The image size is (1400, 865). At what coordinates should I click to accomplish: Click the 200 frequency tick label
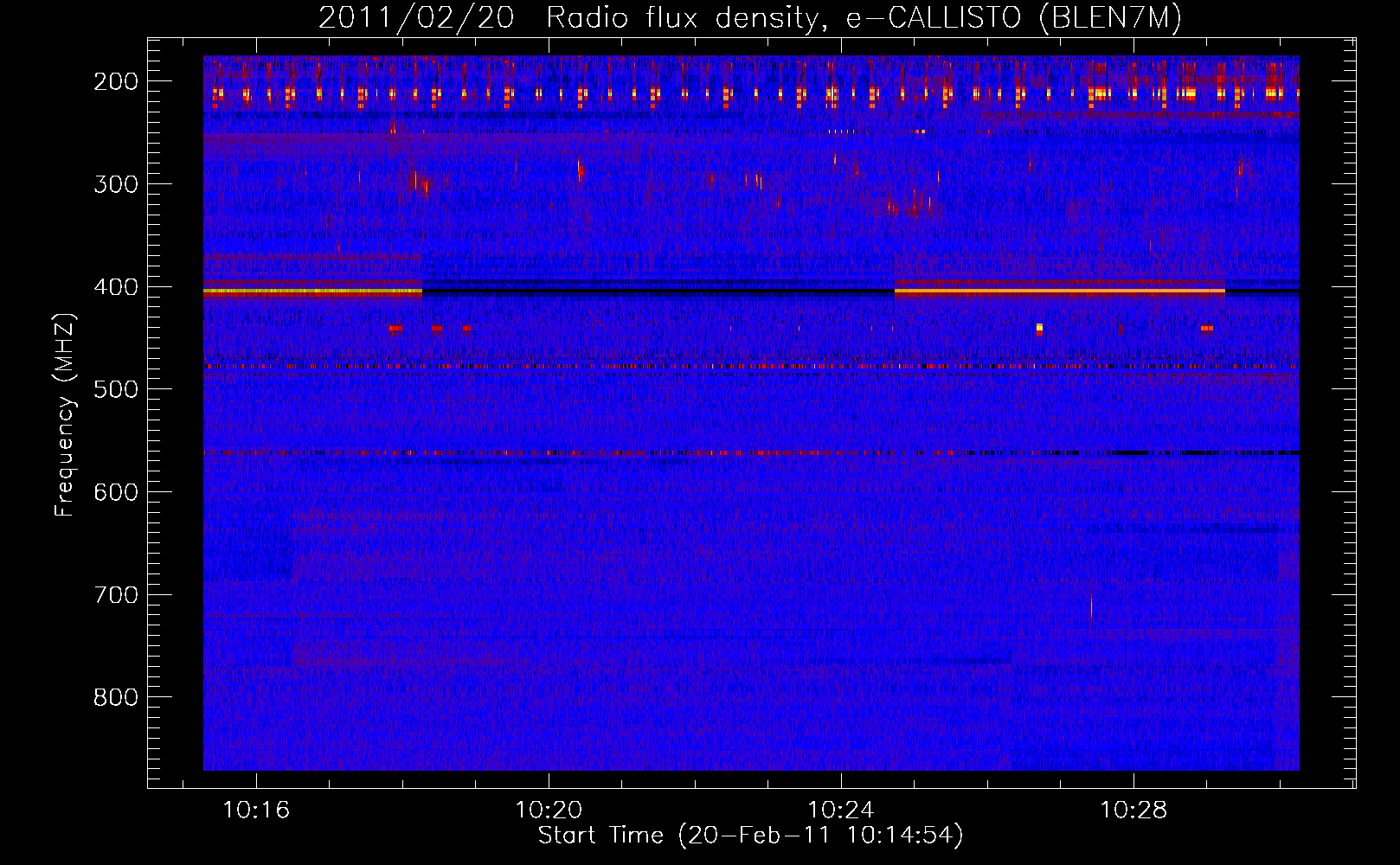(x=116, y=81)
